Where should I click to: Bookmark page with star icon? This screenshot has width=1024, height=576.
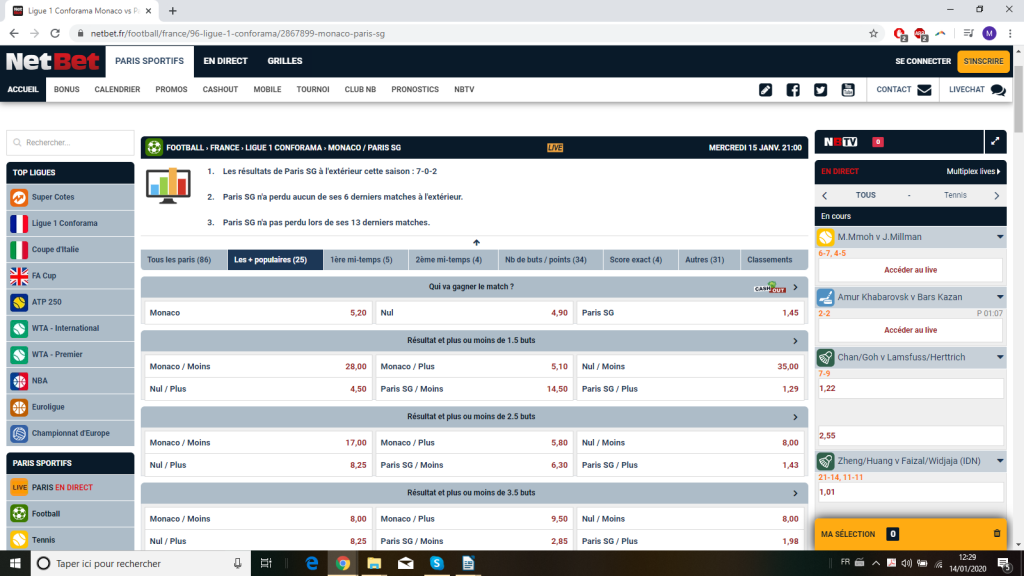[x=873, y=33]
